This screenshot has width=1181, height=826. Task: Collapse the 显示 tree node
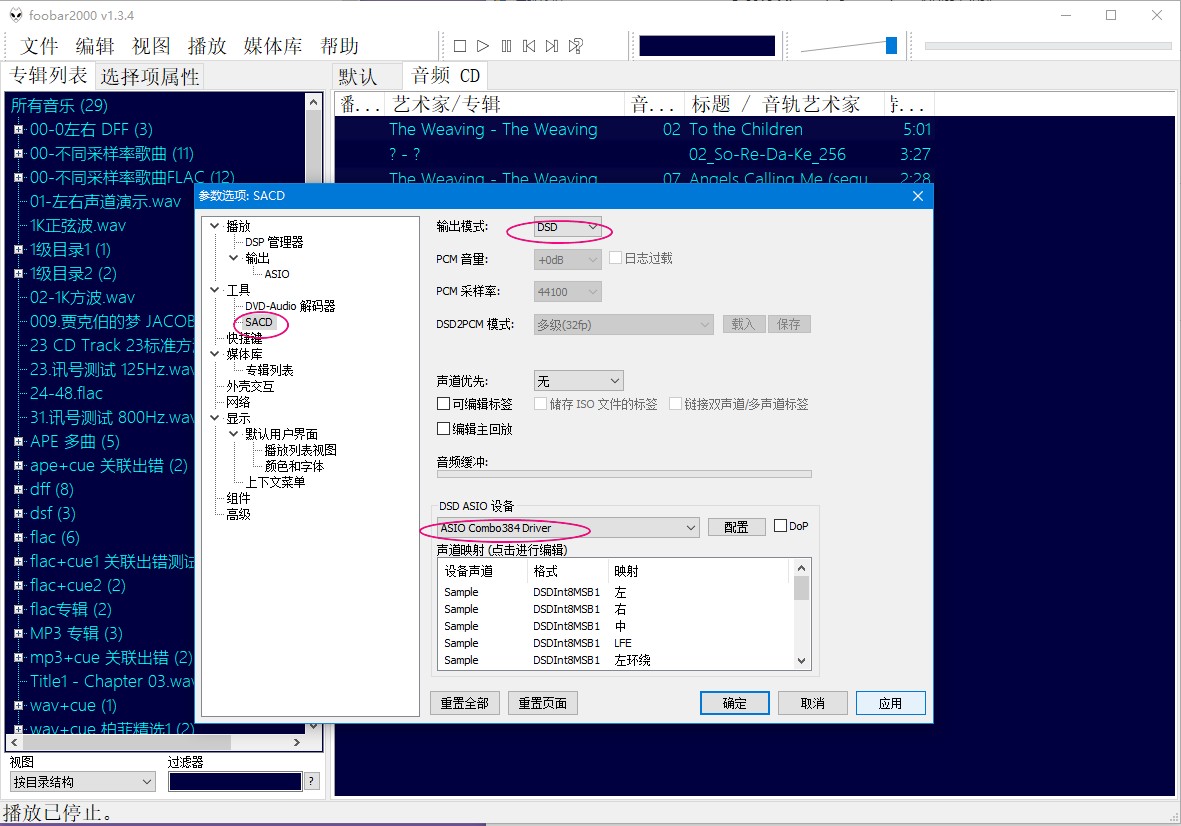[215, 418]
